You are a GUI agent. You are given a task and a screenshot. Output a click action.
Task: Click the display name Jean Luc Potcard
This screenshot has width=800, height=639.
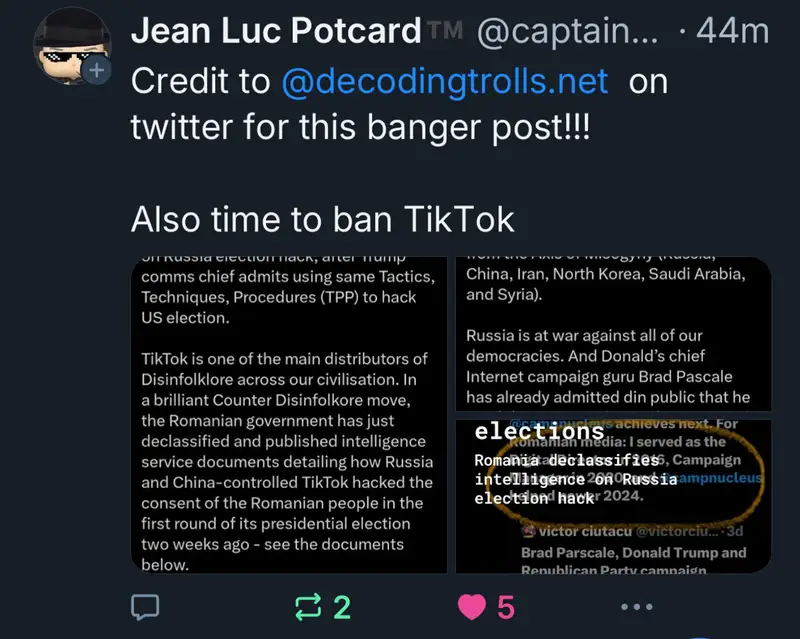point(276,32)
